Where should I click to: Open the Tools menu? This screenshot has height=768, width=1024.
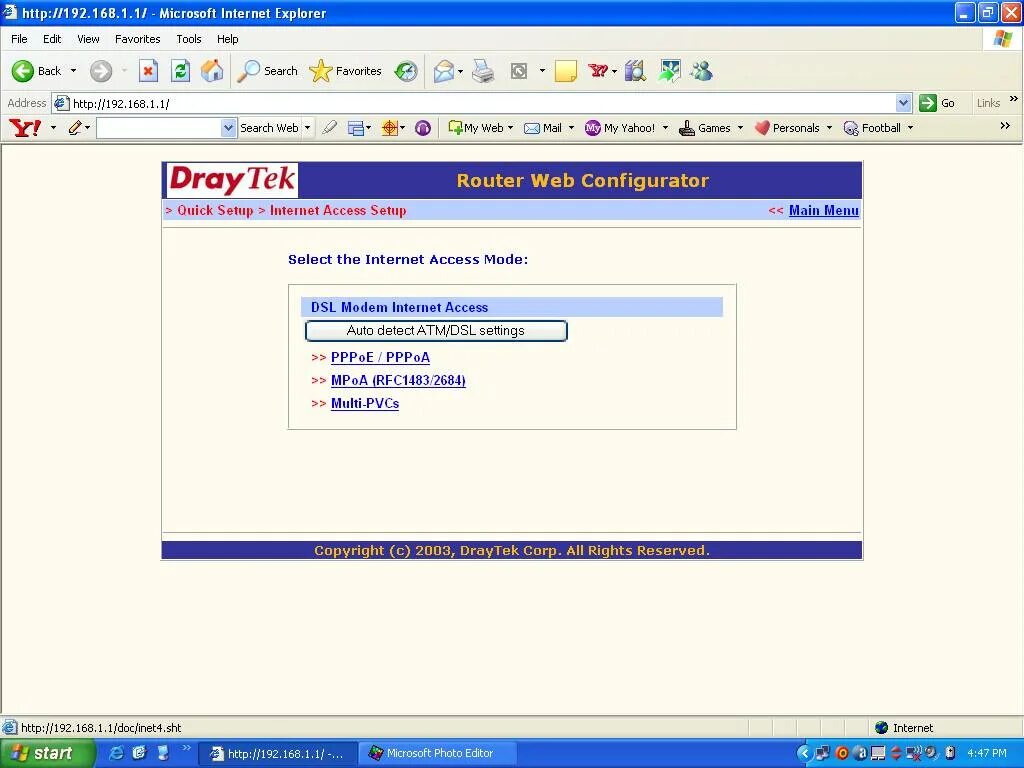pos(188,39)
